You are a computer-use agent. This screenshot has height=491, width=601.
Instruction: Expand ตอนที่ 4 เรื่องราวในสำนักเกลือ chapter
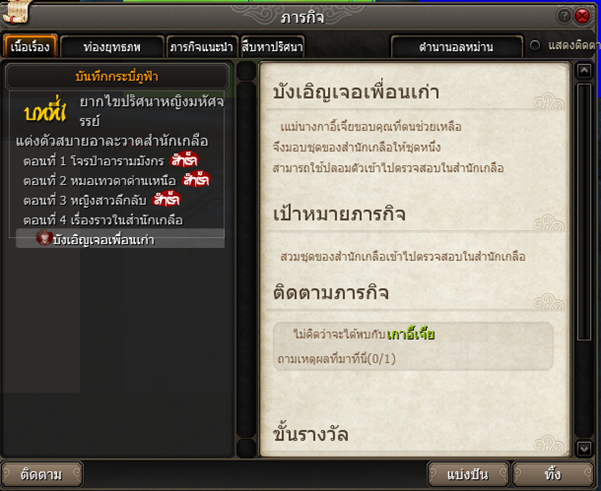103,220
